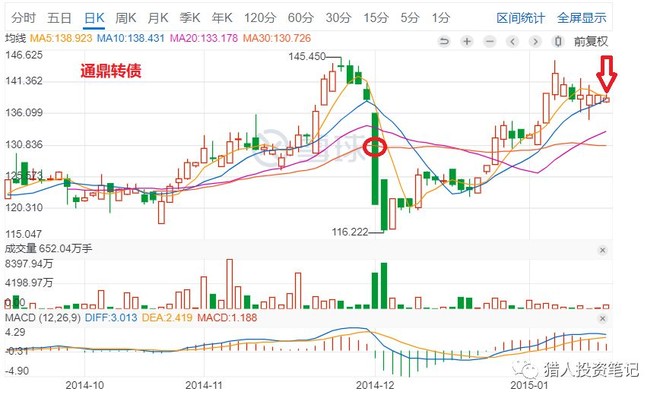
Task: Zoom out with the minus icon
Action: [489, 41]
